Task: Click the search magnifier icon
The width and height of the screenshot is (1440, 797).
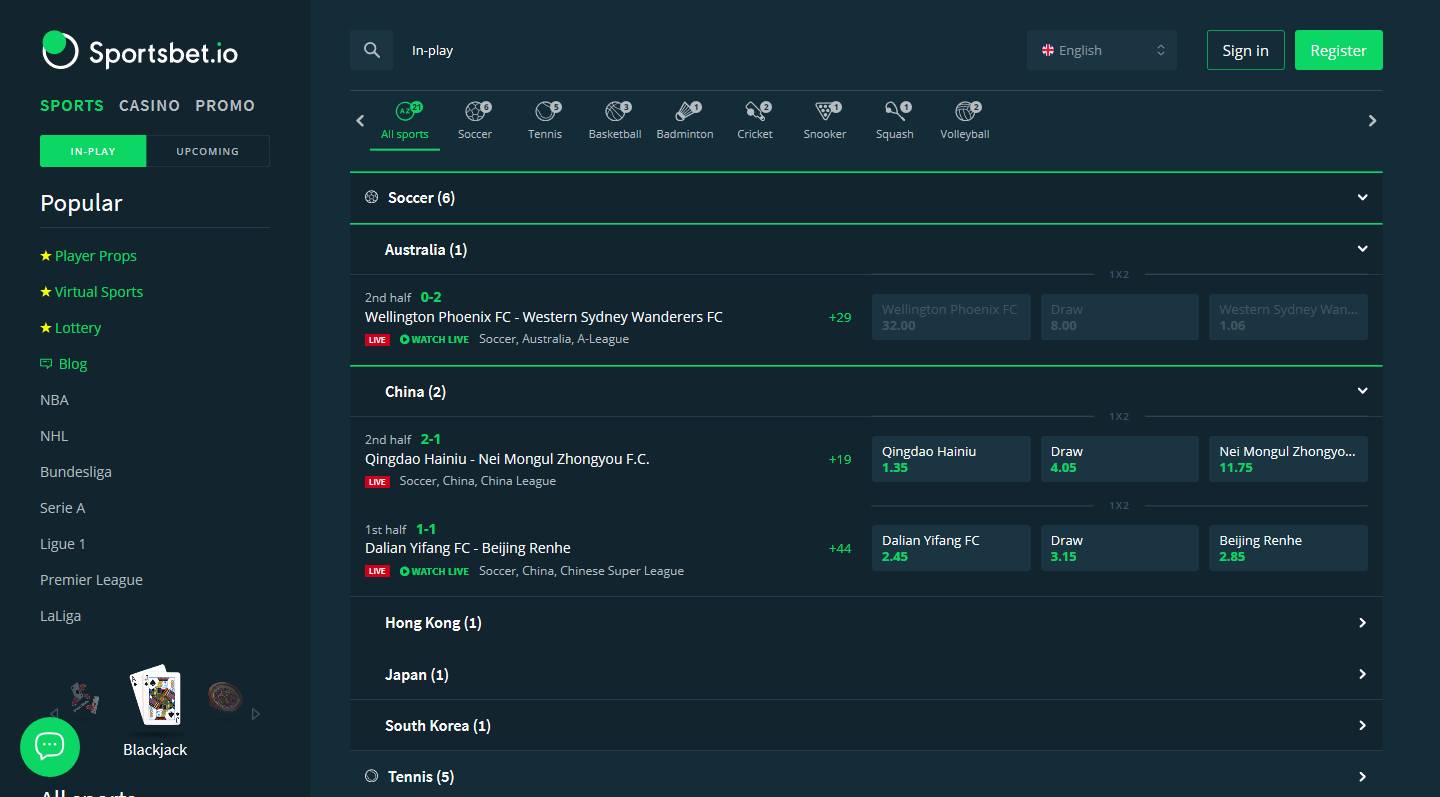Action: [372, 50]
